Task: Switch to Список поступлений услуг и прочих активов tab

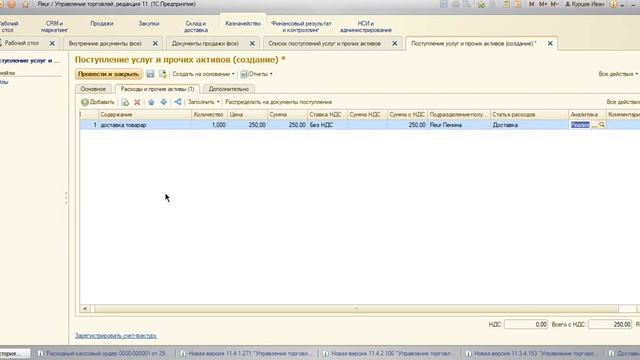Action: click(x=324, y=43)
